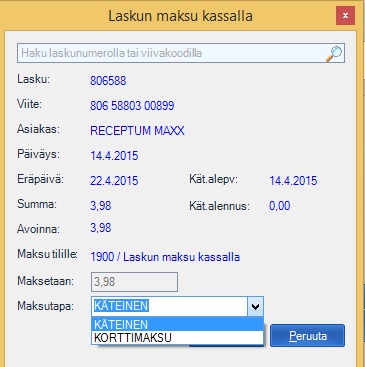Viewport: 365px width, 367px height.
Task: Click the Maksutapa: label
Action: click(x=46, y=306)
